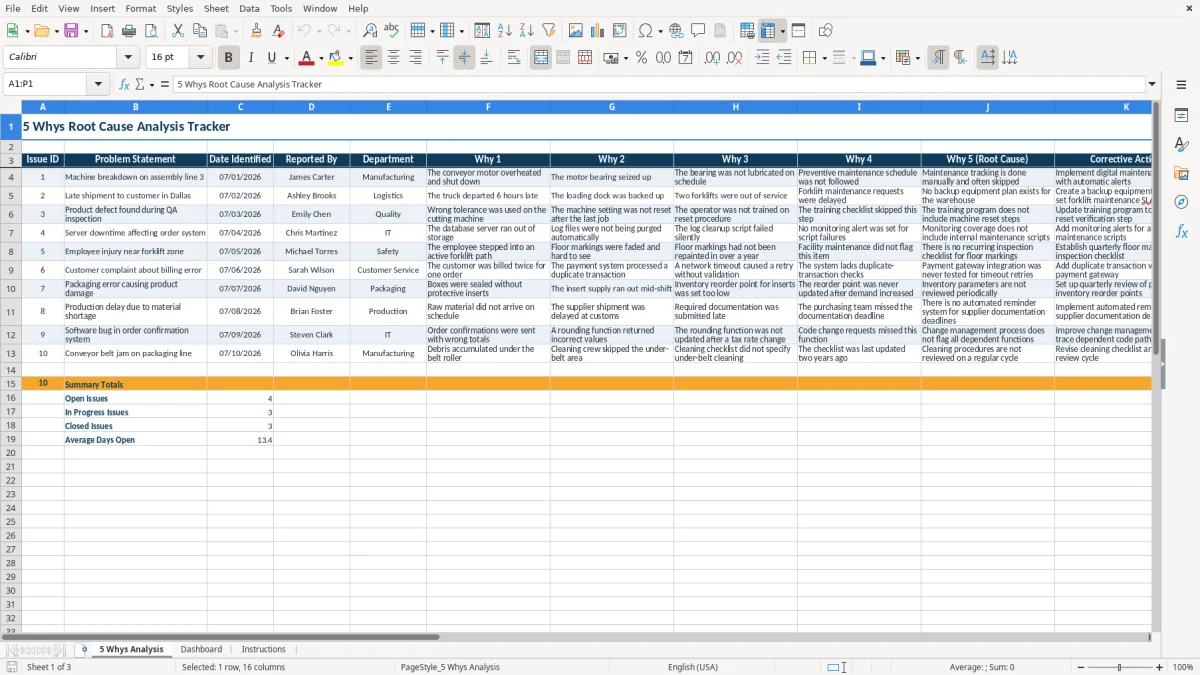1200x675 pixels.
Task: Insert an image
Action: pyautogui.click(x=576, y=31)
